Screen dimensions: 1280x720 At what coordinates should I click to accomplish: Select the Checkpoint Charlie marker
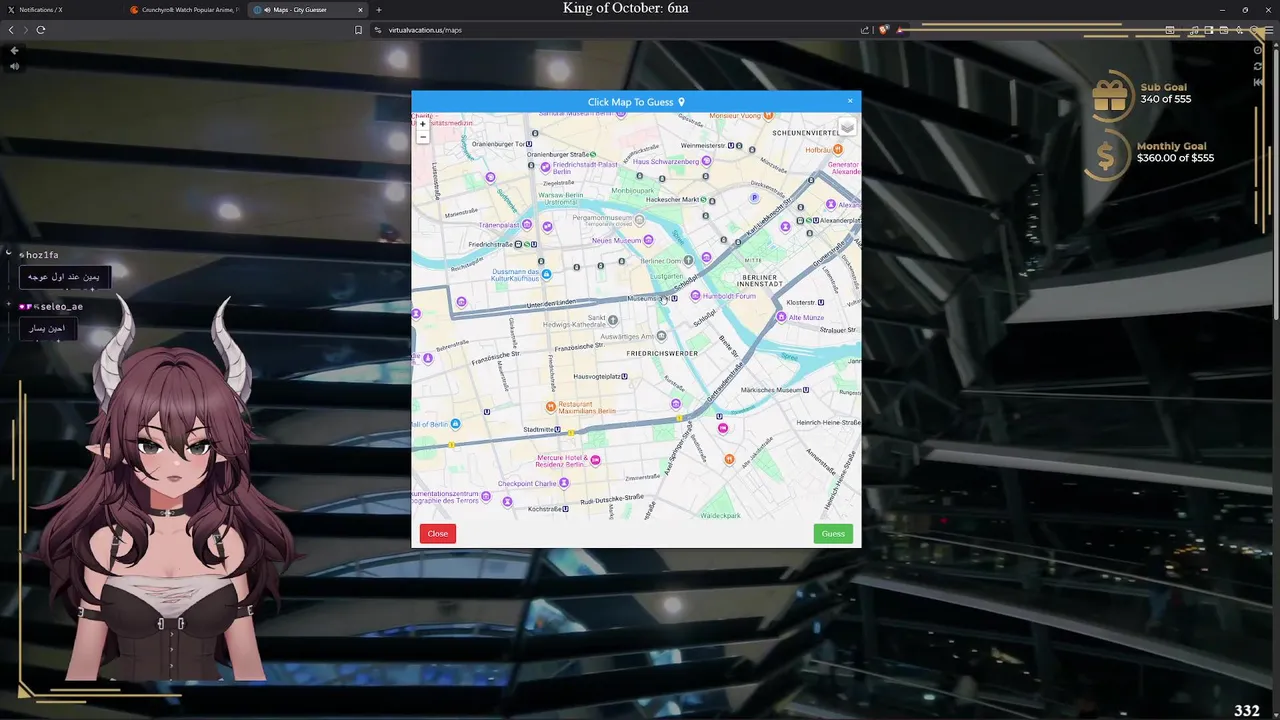coord(564,483)
